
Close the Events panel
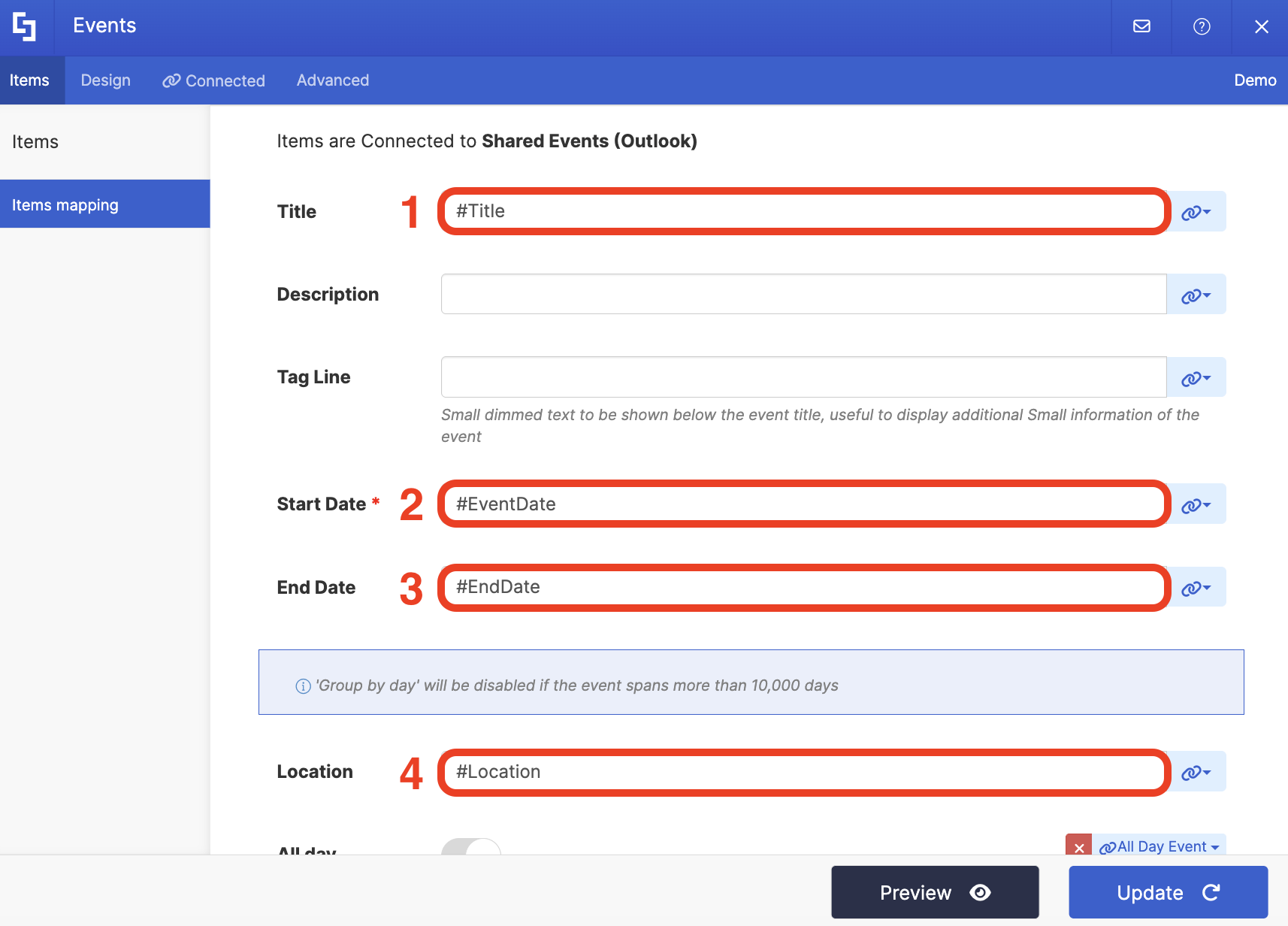coord(1262,26)
